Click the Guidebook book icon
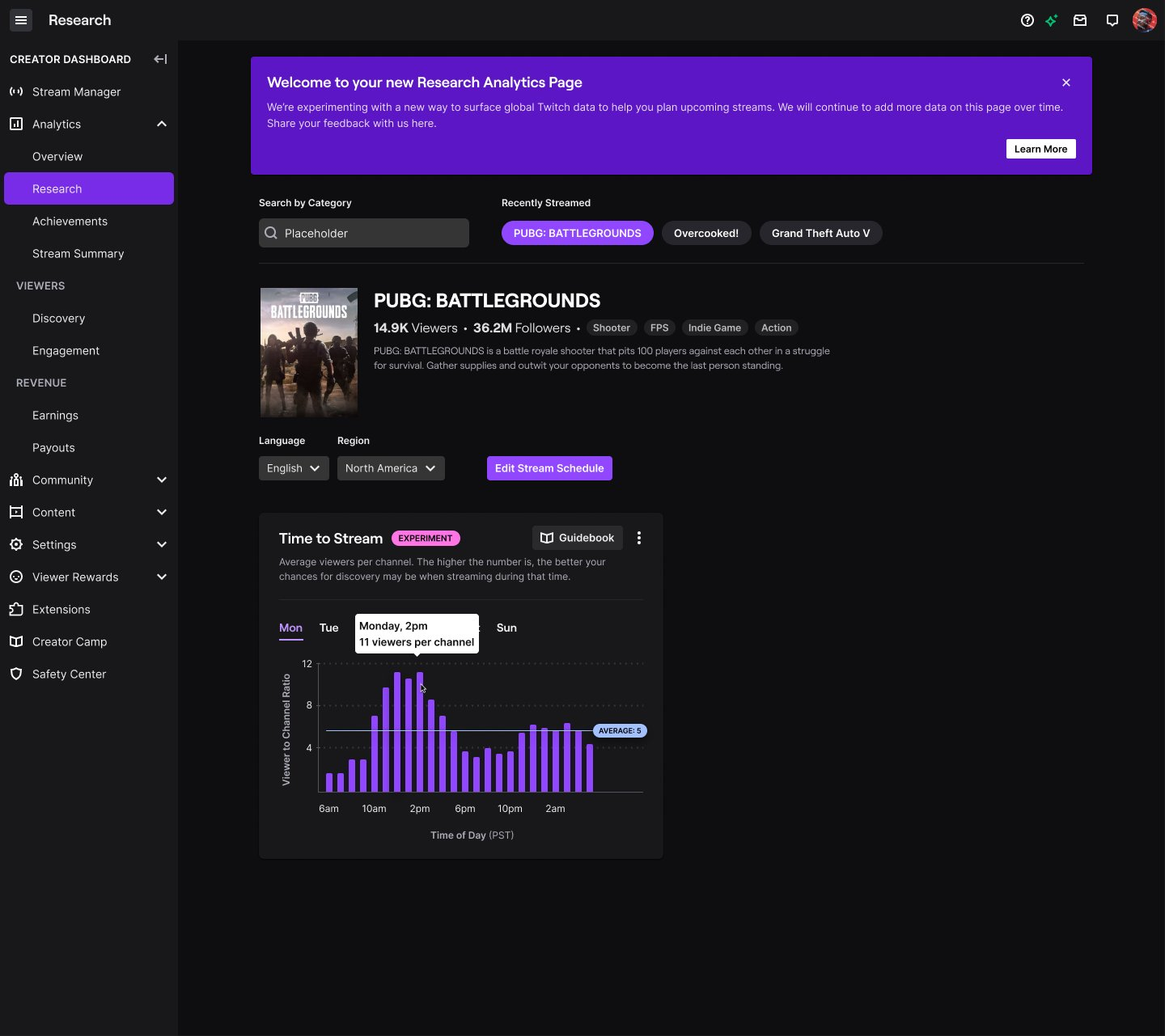Viewport: 1165px width, 1036px height. click(547, 538)
